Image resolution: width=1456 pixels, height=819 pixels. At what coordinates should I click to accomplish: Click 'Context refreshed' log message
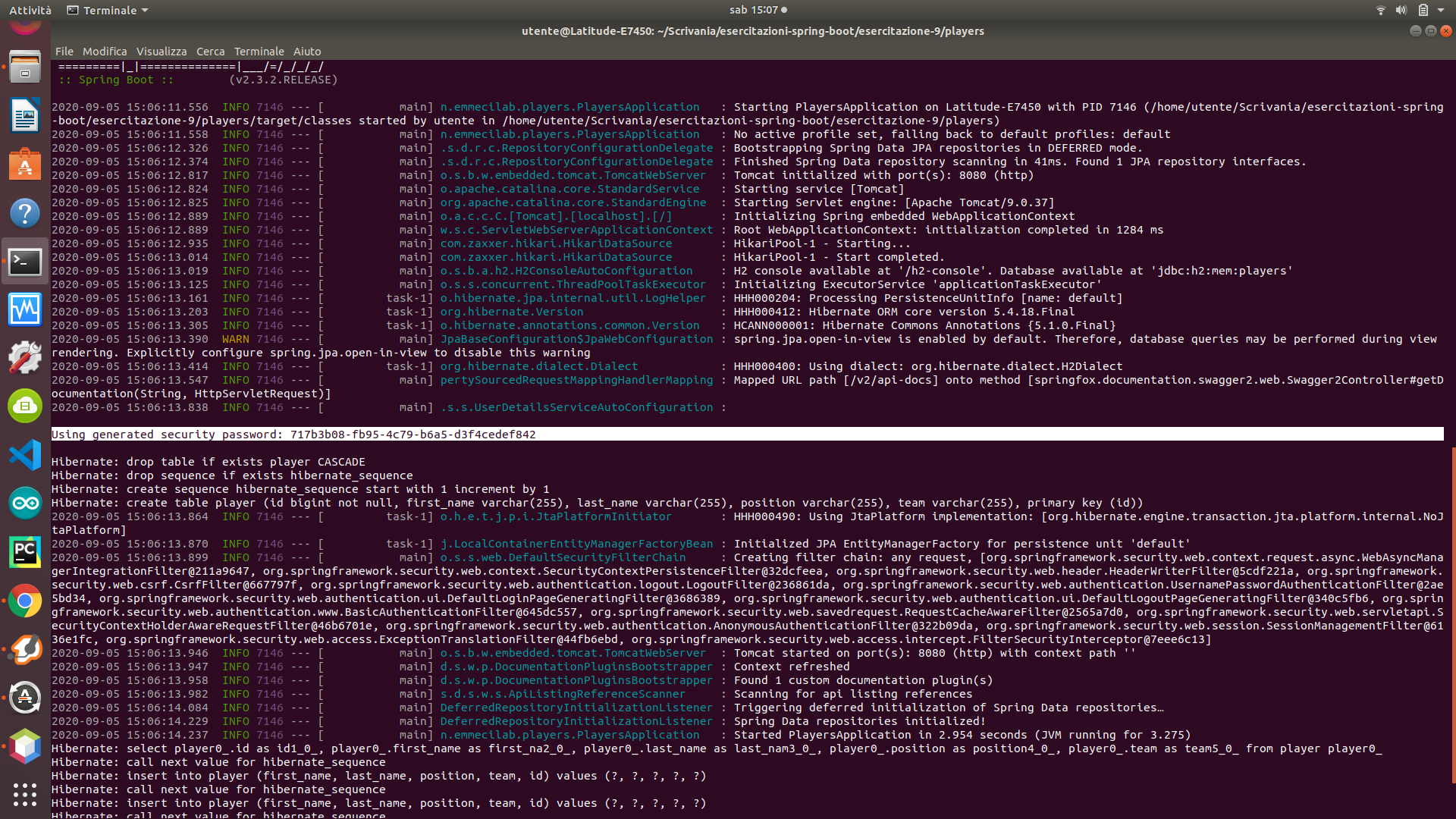(792, 667)
